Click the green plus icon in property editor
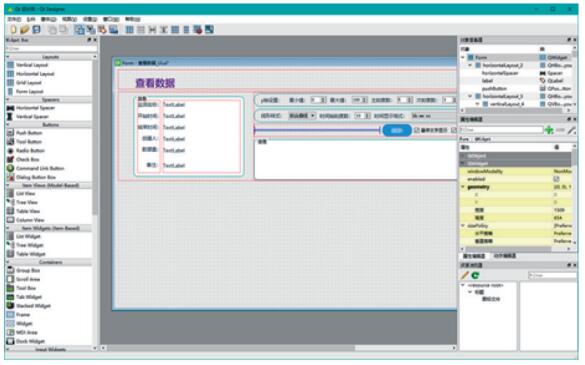 549,130
